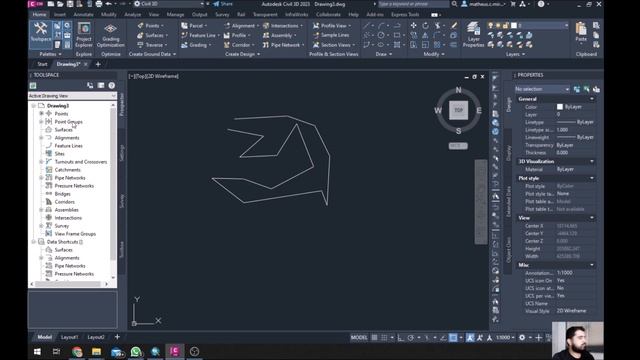Toggle layer lock icon in Layers panel
The width and height of the screenshot is (640, 360).
click(505, 25)
